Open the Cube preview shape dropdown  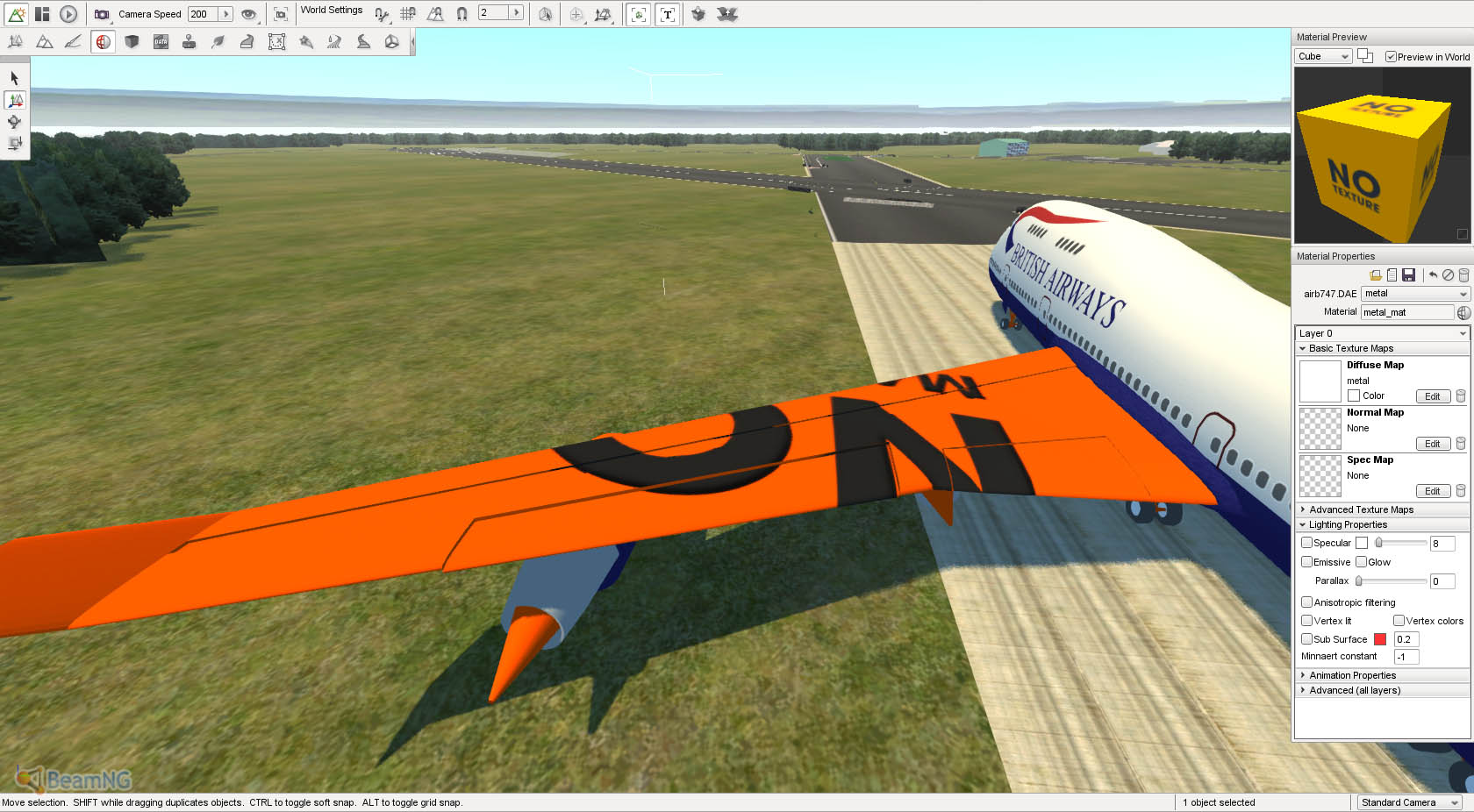pos(1323,56)
